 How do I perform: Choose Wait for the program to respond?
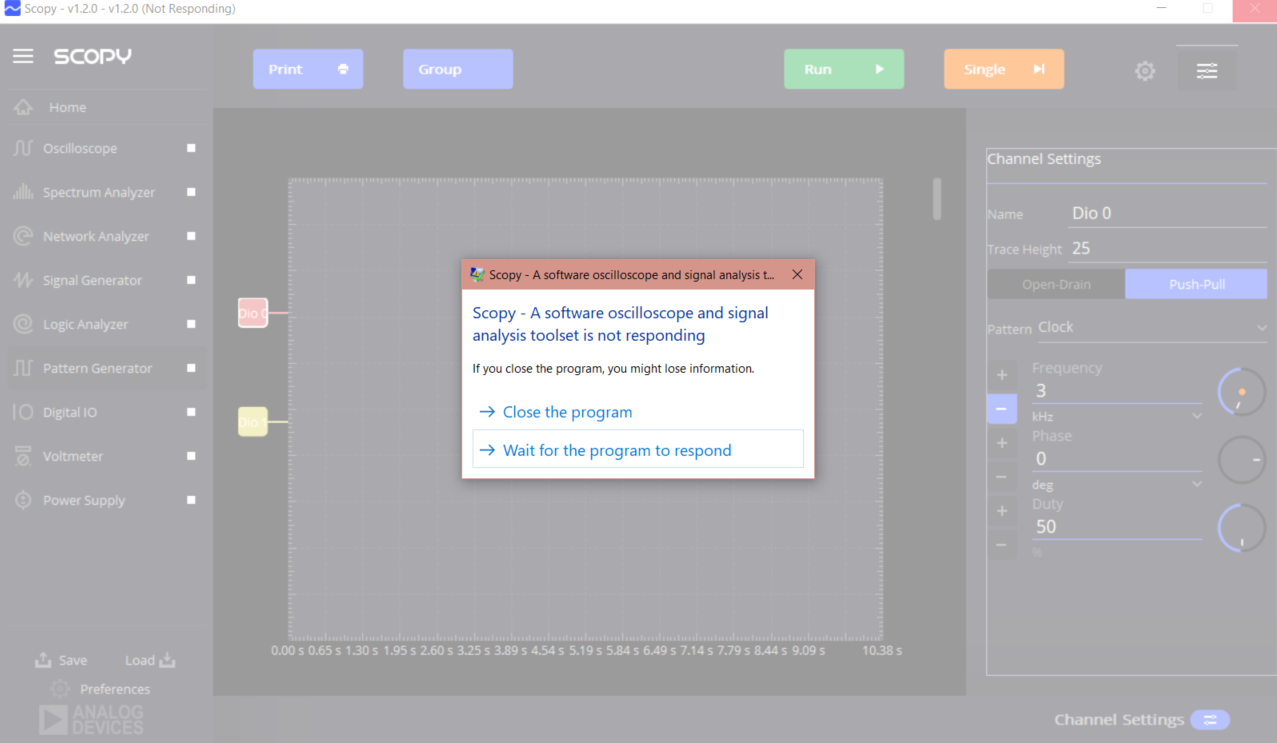[x=638, y=450]
